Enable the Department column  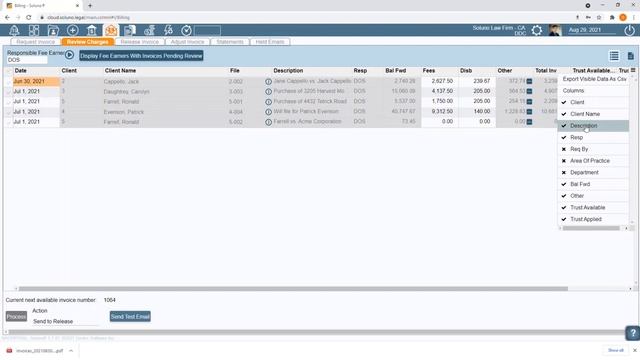tap(593, 173)
